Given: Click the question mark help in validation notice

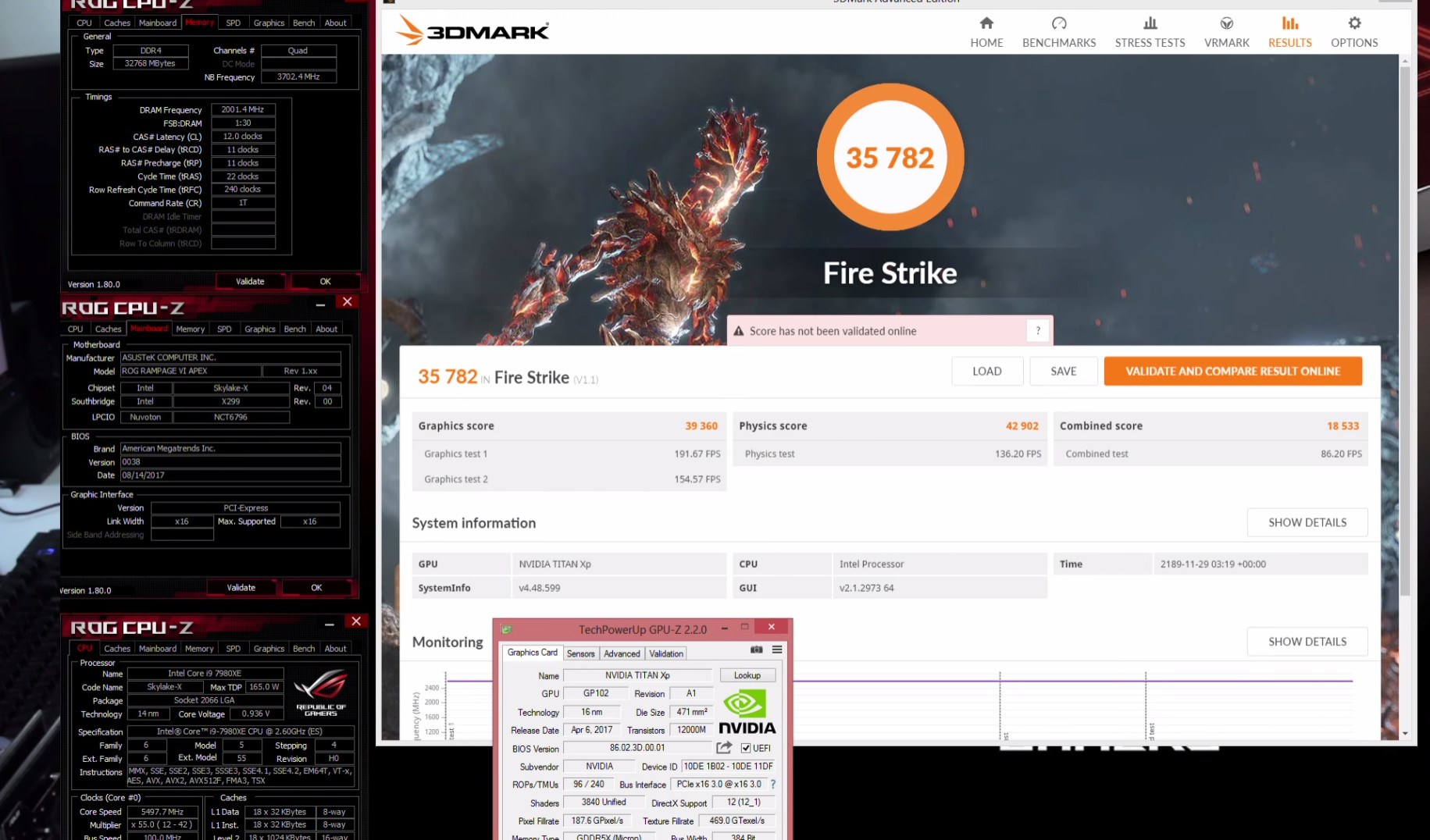Looking at the screenshot, I should (x=1038, y=331).
